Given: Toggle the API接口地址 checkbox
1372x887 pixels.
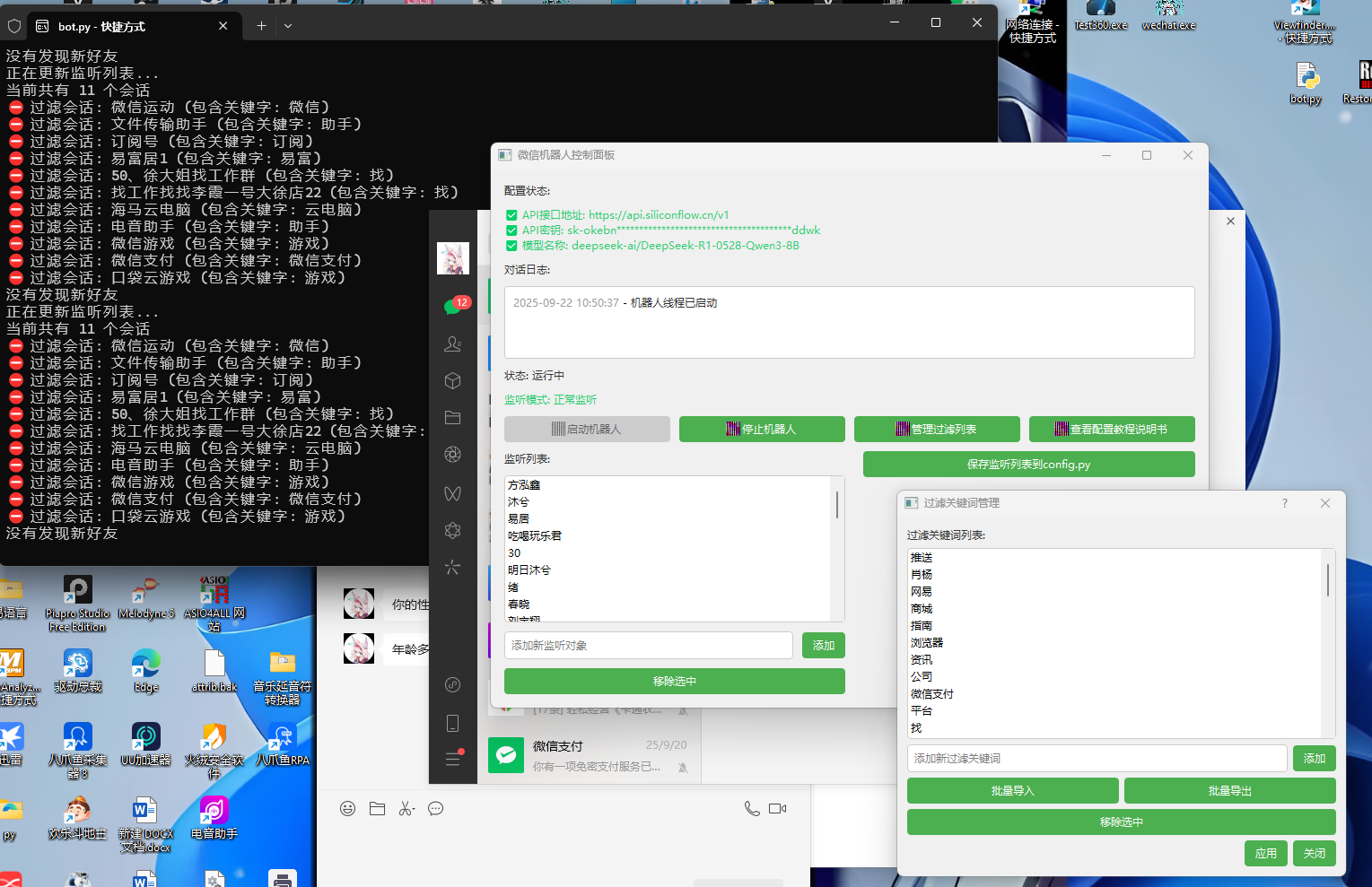Looking at the screenshot, I should pyautogui.click(x=511, y=215).
